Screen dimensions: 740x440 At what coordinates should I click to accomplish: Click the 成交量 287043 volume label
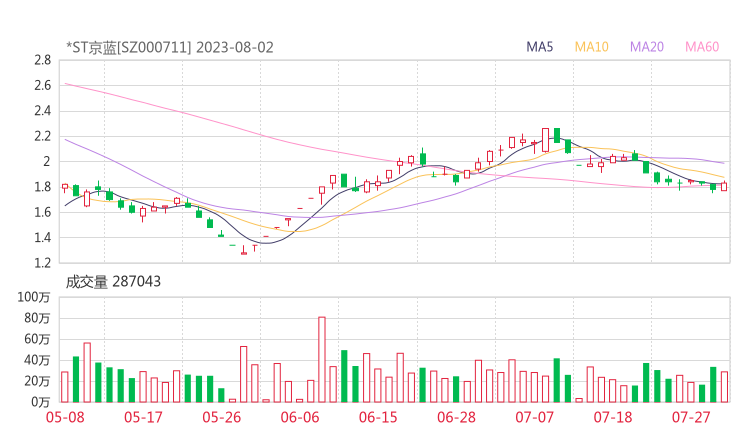113,282
